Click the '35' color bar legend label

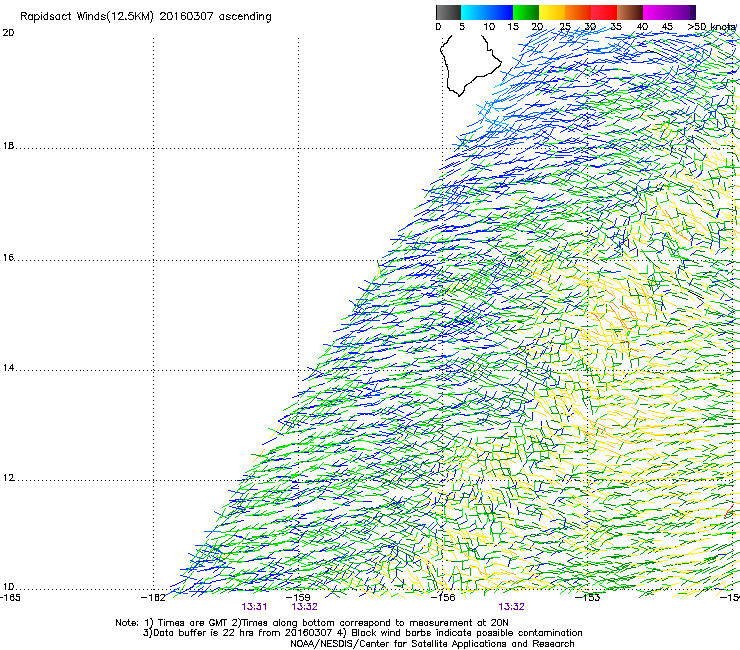(x=616, y=27)
